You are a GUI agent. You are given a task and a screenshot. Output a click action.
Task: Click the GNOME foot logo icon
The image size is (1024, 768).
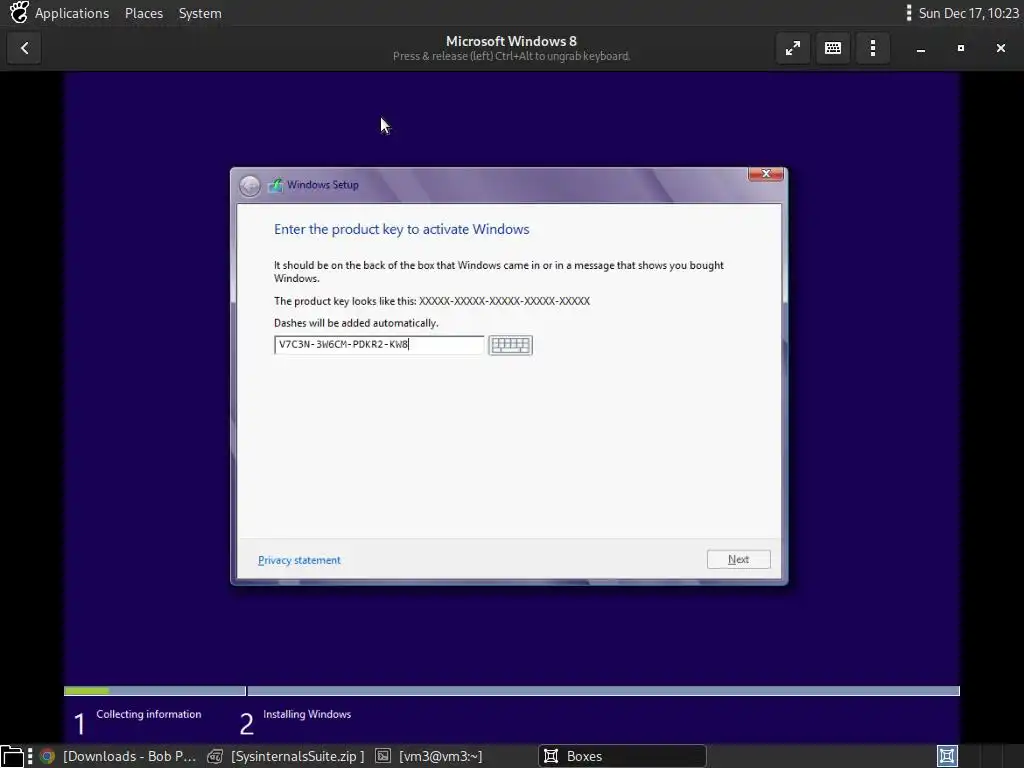tap(19, 12)
